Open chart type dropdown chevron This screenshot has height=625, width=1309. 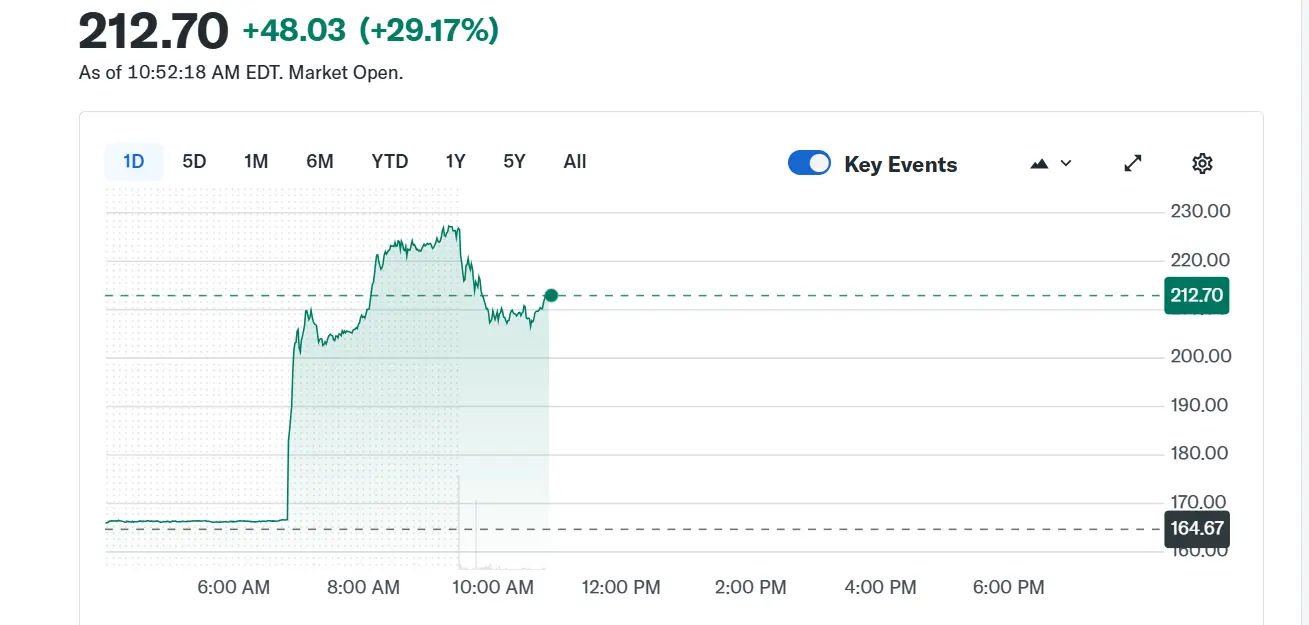click(1066, 164)
